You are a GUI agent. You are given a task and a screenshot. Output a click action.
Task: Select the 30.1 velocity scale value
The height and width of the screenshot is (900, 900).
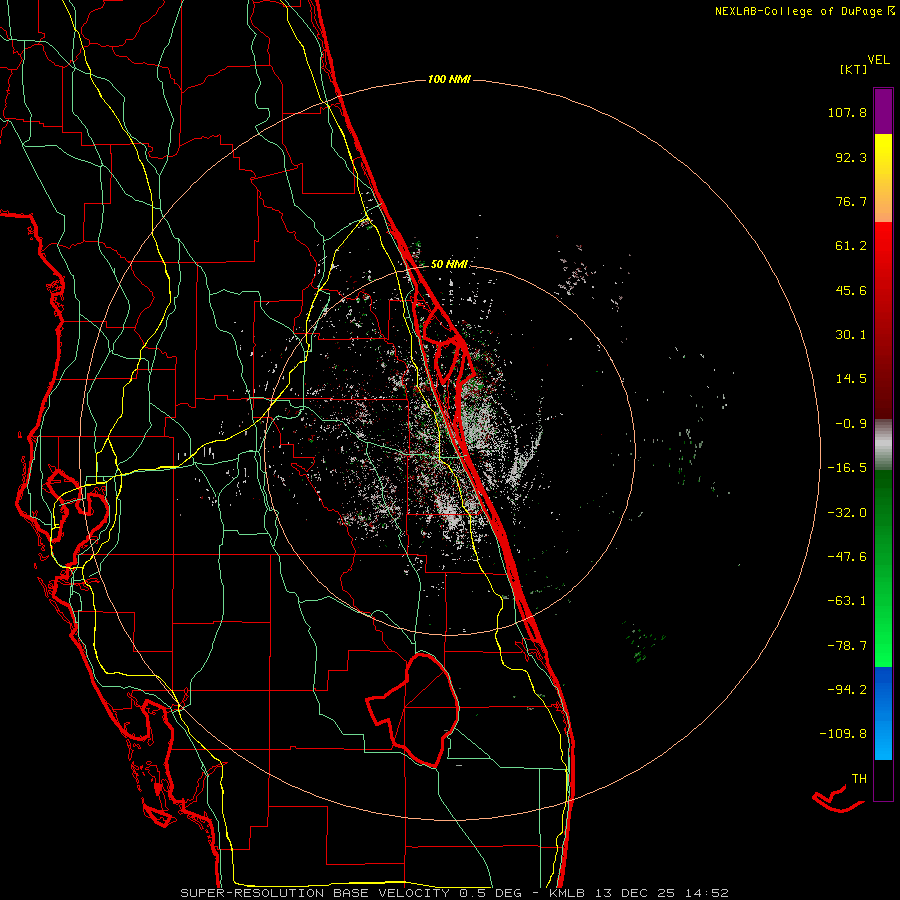coord(851,335)
